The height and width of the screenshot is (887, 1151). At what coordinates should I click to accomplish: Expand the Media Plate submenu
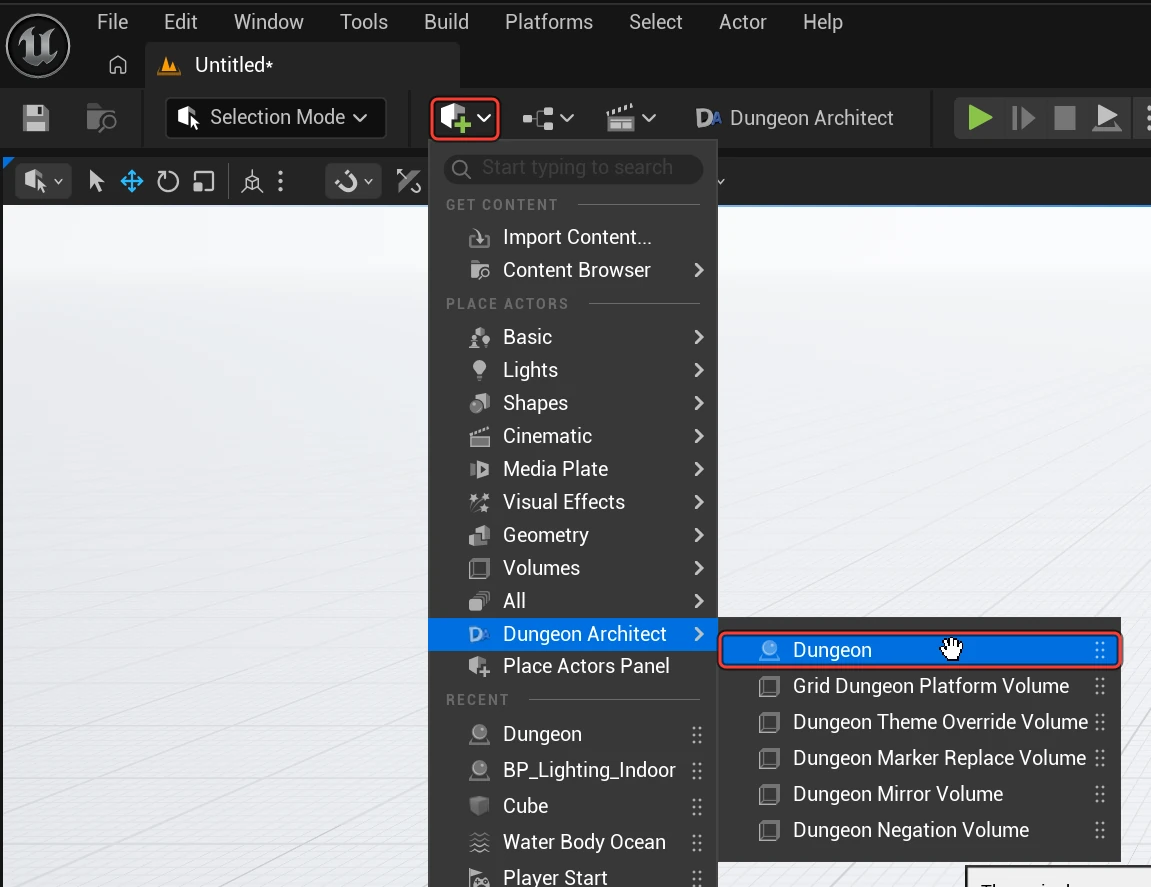point(573,469)
